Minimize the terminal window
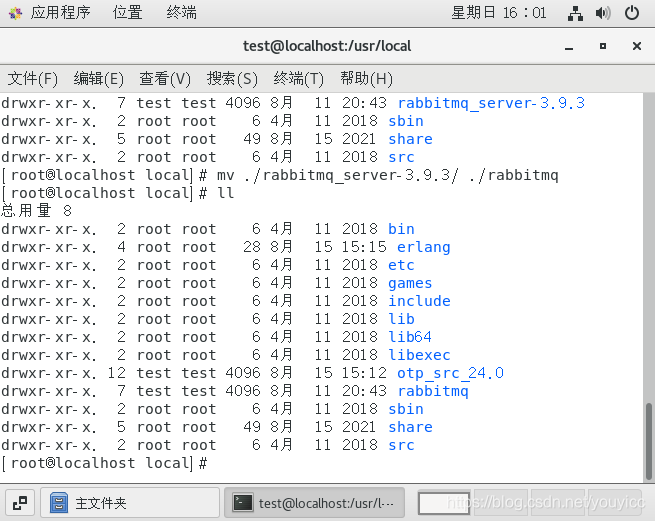Screen dimensions: 655x521 click(x=569, y=47)
